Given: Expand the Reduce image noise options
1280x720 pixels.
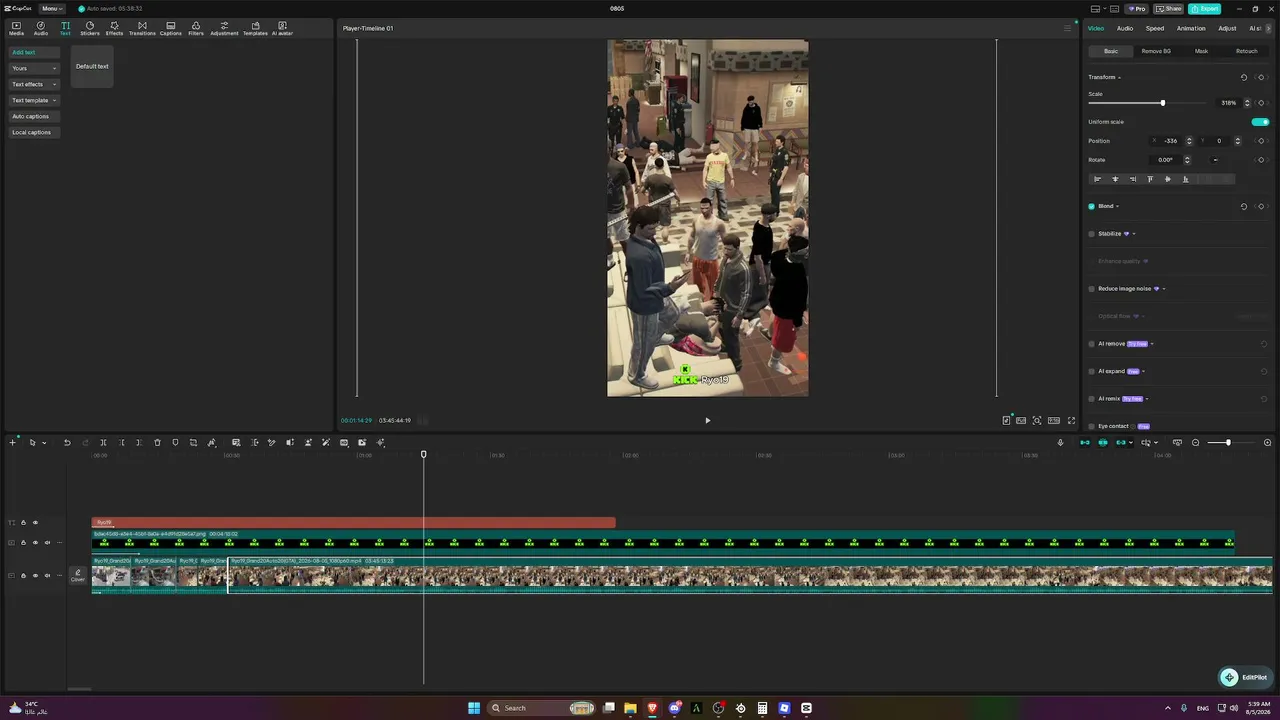Looking at the screenshot, I should point(1164,289).
